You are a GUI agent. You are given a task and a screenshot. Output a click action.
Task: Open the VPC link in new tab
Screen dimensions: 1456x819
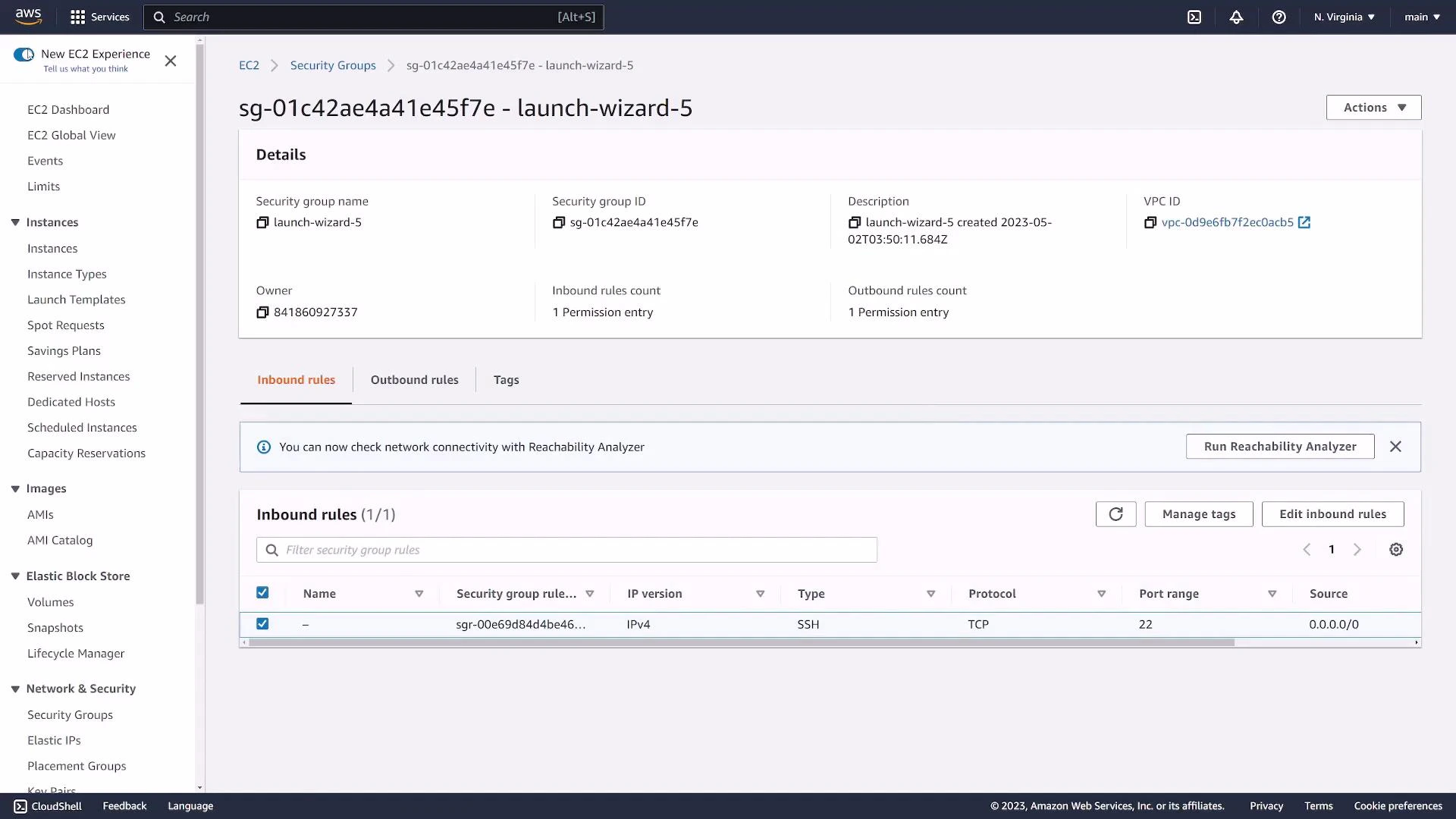[x=1304, y=222]
